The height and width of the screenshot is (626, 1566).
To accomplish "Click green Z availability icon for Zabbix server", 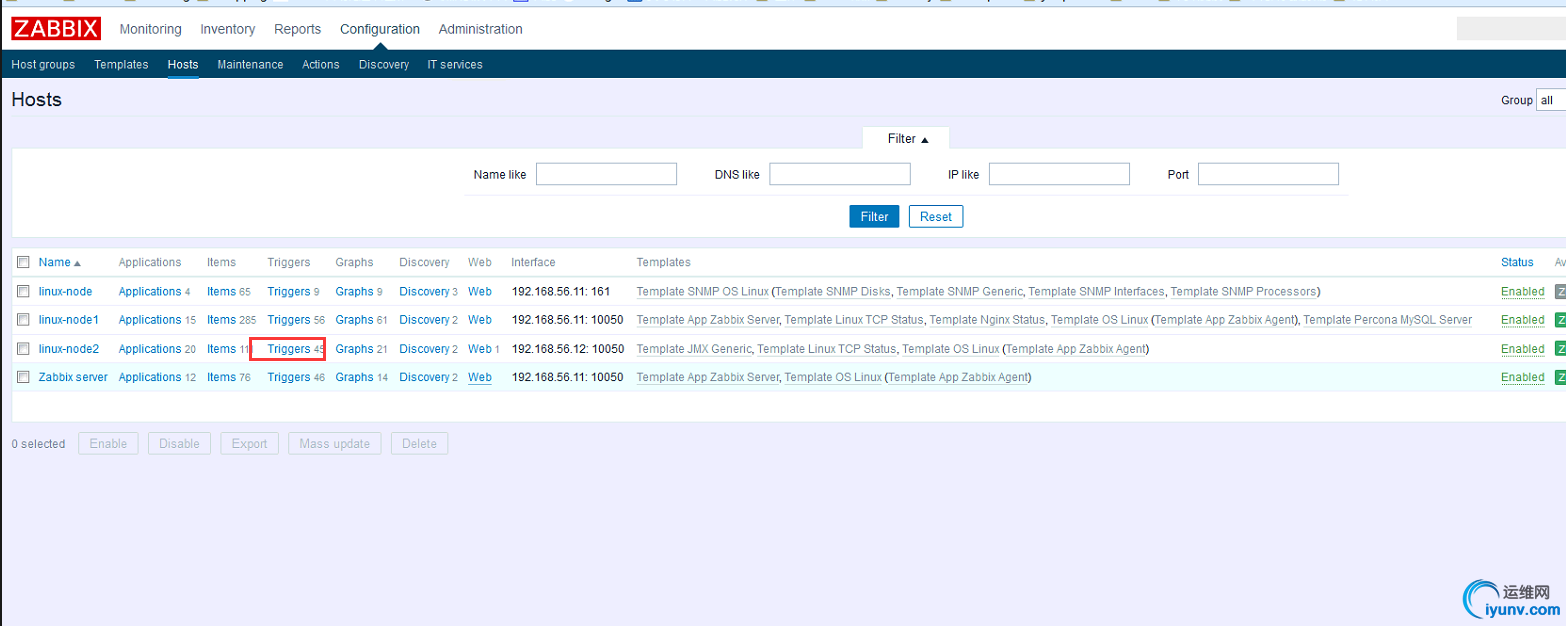I will click(1560, 377).
